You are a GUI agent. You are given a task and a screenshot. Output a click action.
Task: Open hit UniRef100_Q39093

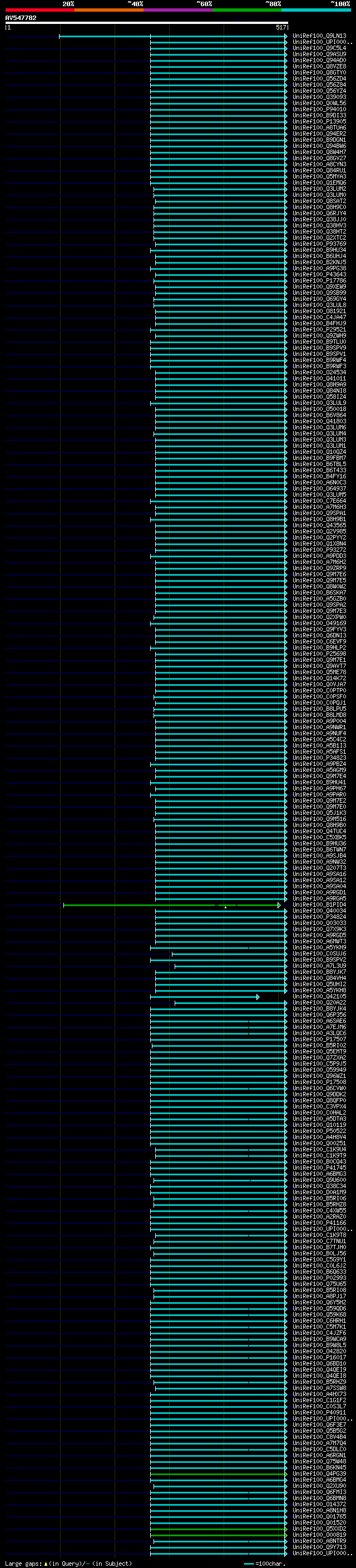click(x=319, y=97)
